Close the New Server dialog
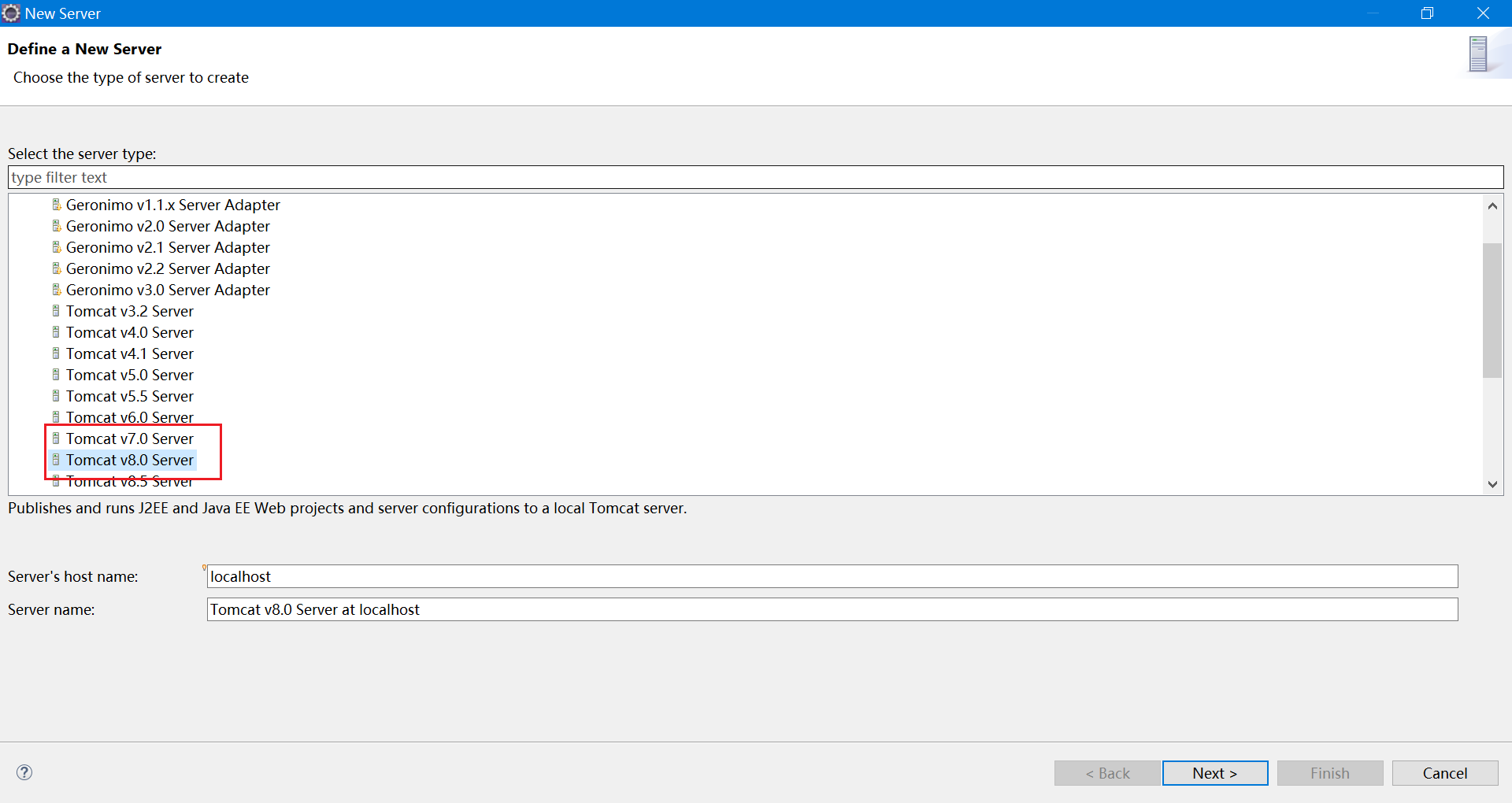The height and width of the screenshot is (803, 1512). coord(1483,13)
